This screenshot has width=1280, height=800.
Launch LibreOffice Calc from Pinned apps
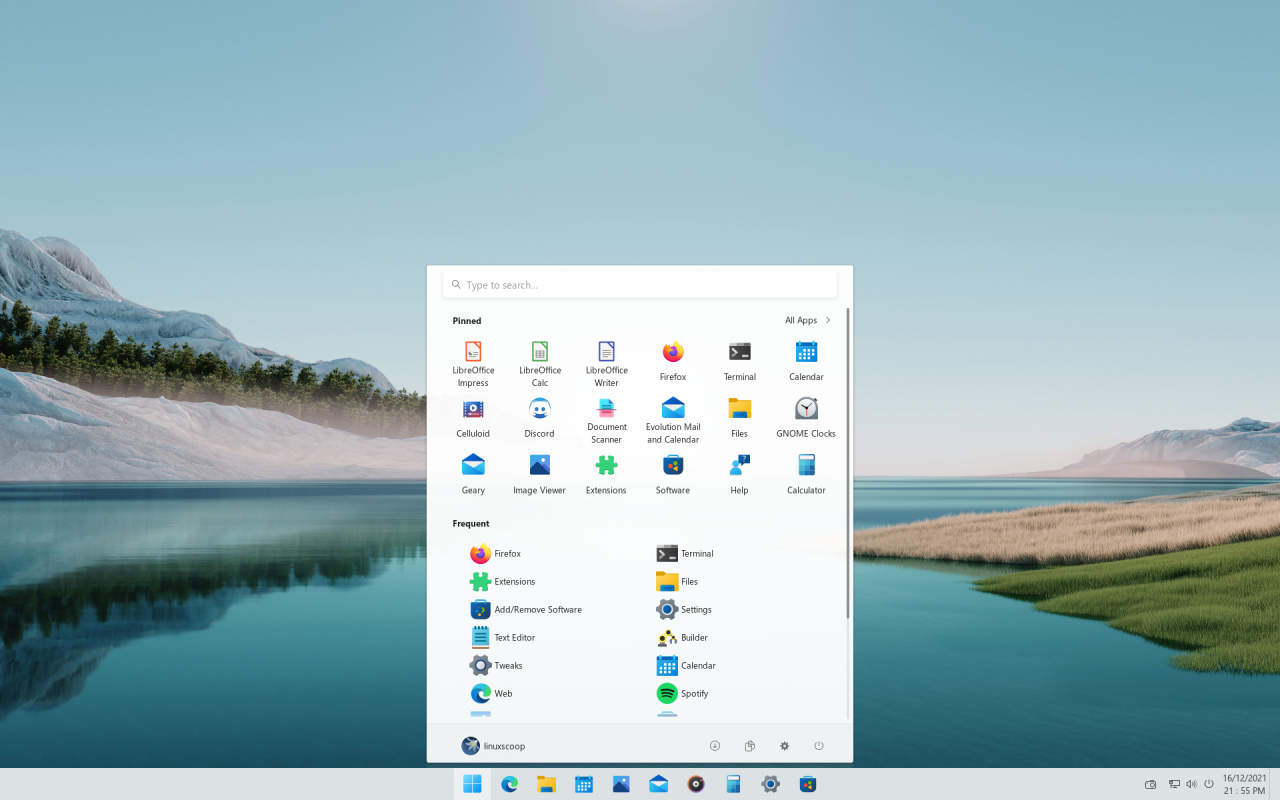540,363
